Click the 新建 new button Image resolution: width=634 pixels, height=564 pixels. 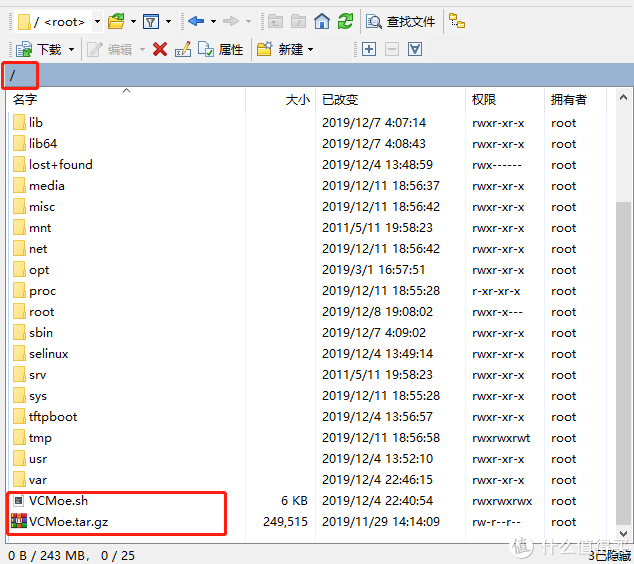click(279, 50)
